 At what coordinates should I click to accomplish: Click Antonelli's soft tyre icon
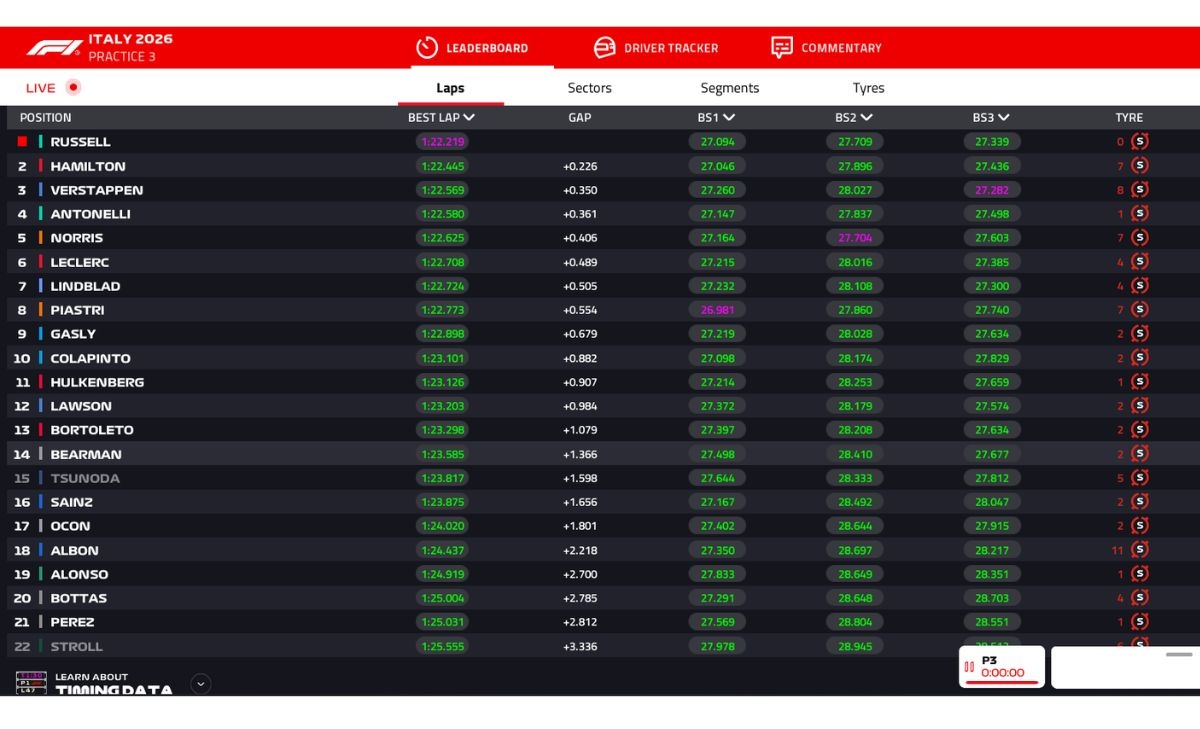(x=1139, y=214)
